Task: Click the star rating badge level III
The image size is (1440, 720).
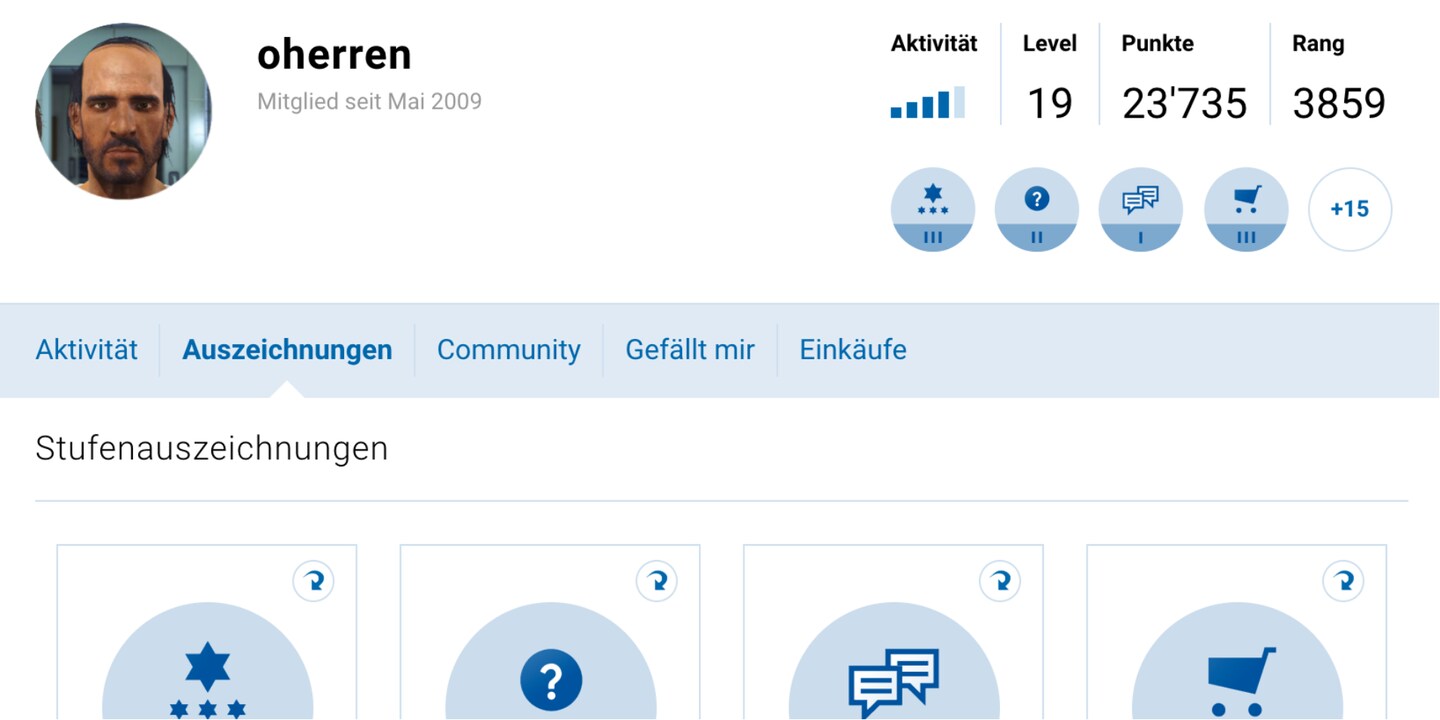Action: tap(933, 209)
